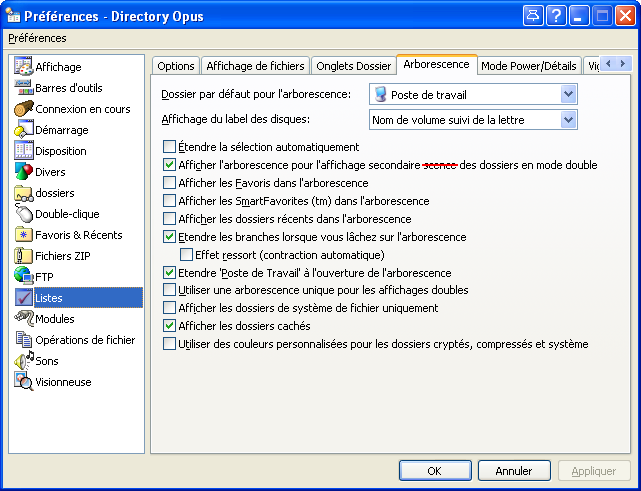Image resolution: width=641 pixels, height=491 pixels.
Task: Click the Fichiers ZIP icon
Action: 23,256
